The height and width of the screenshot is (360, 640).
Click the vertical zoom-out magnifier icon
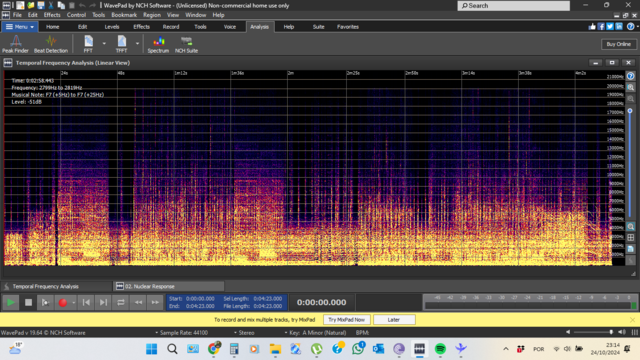click(631, 99)
